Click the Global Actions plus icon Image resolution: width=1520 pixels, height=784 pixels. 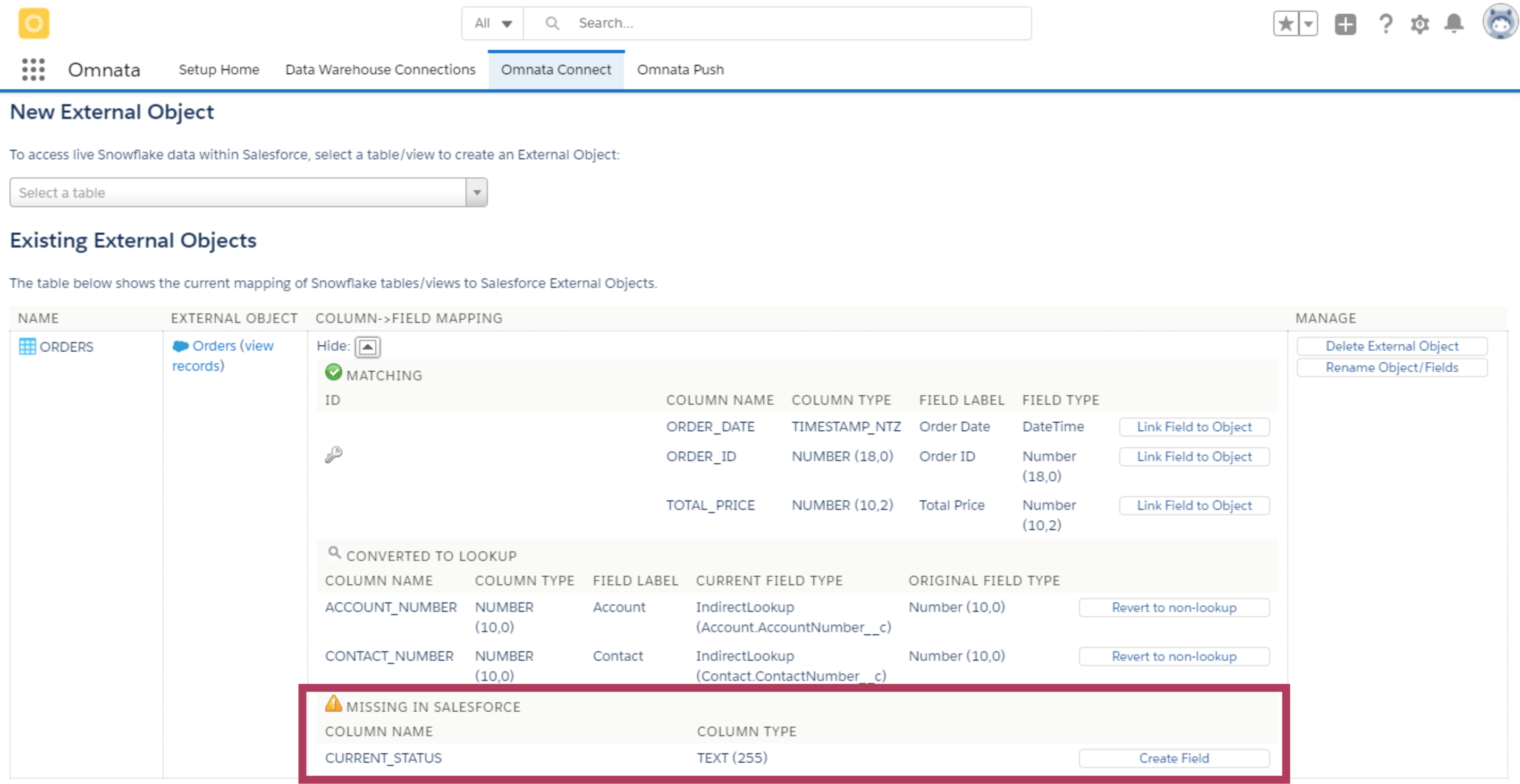[x=1345, y=24]
